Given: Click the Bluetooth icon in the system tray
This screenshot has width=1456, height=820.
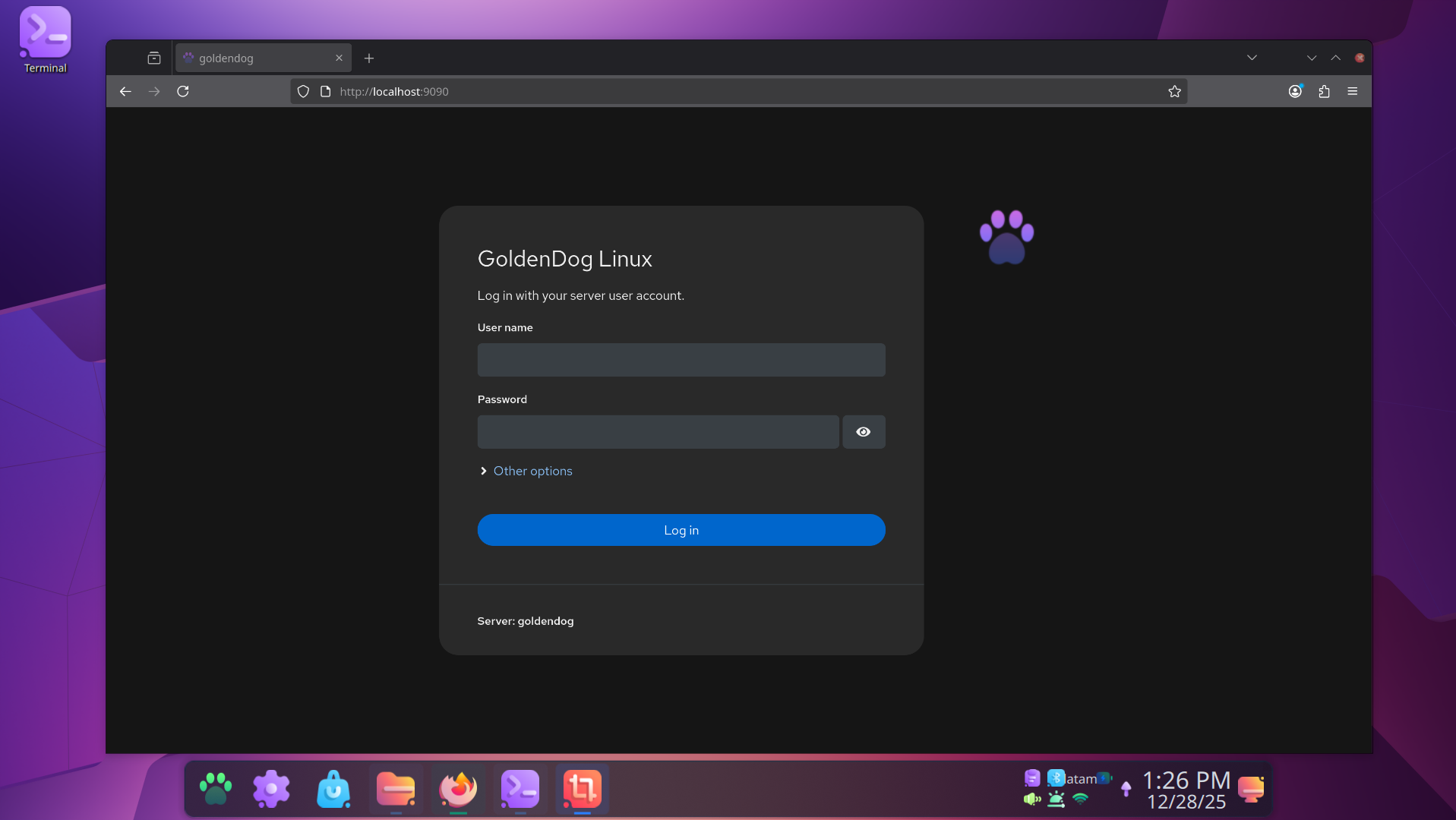Looking at the screenshot, I should [x=1056, y=778].
